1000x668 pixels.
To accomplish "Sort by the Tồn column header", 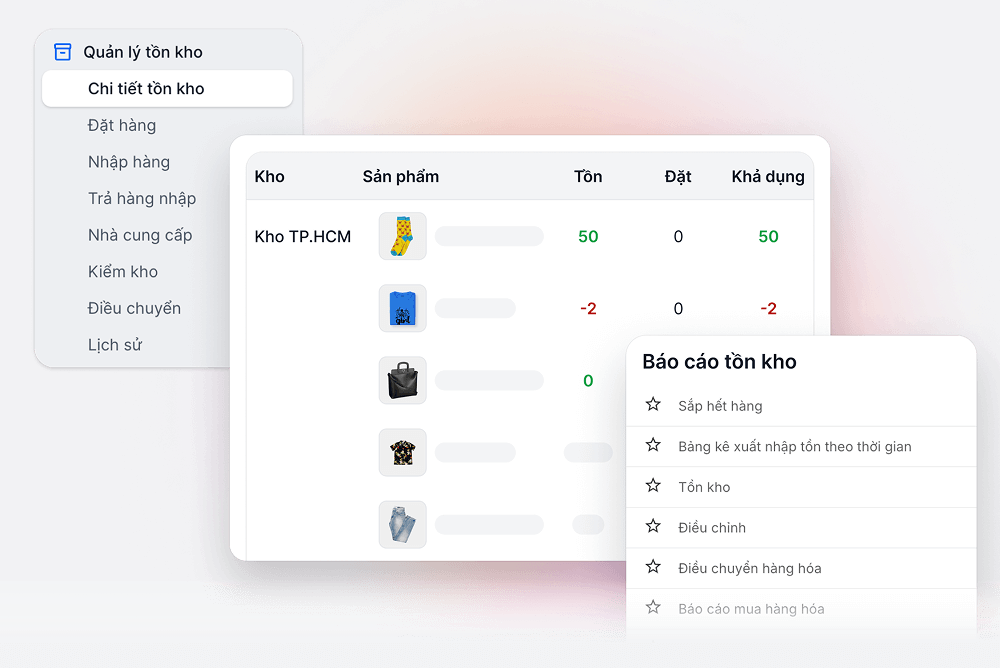I will 587,176.
